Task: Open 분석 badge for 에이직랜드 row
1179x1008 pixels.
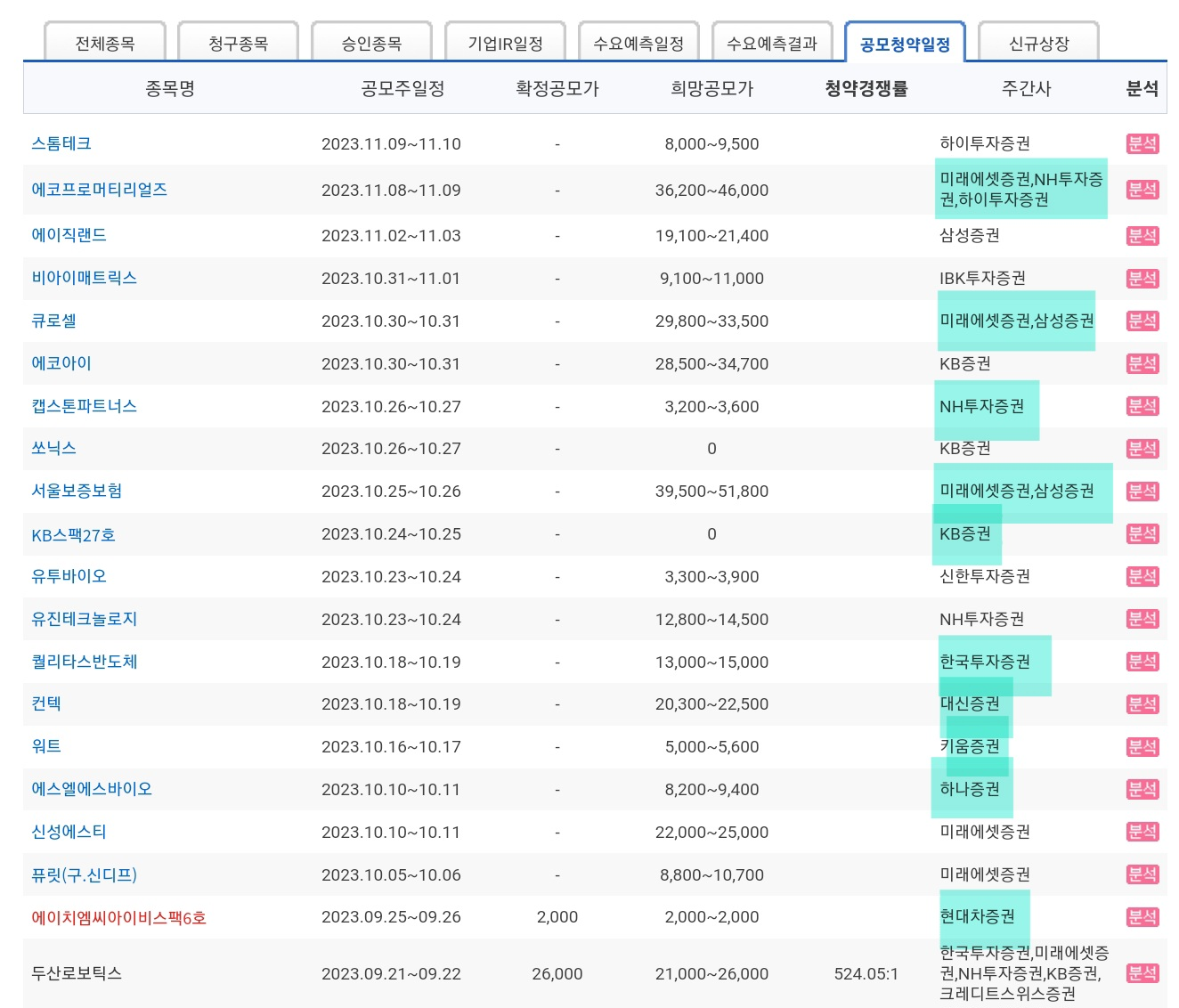Action: tap(1142, 236)
